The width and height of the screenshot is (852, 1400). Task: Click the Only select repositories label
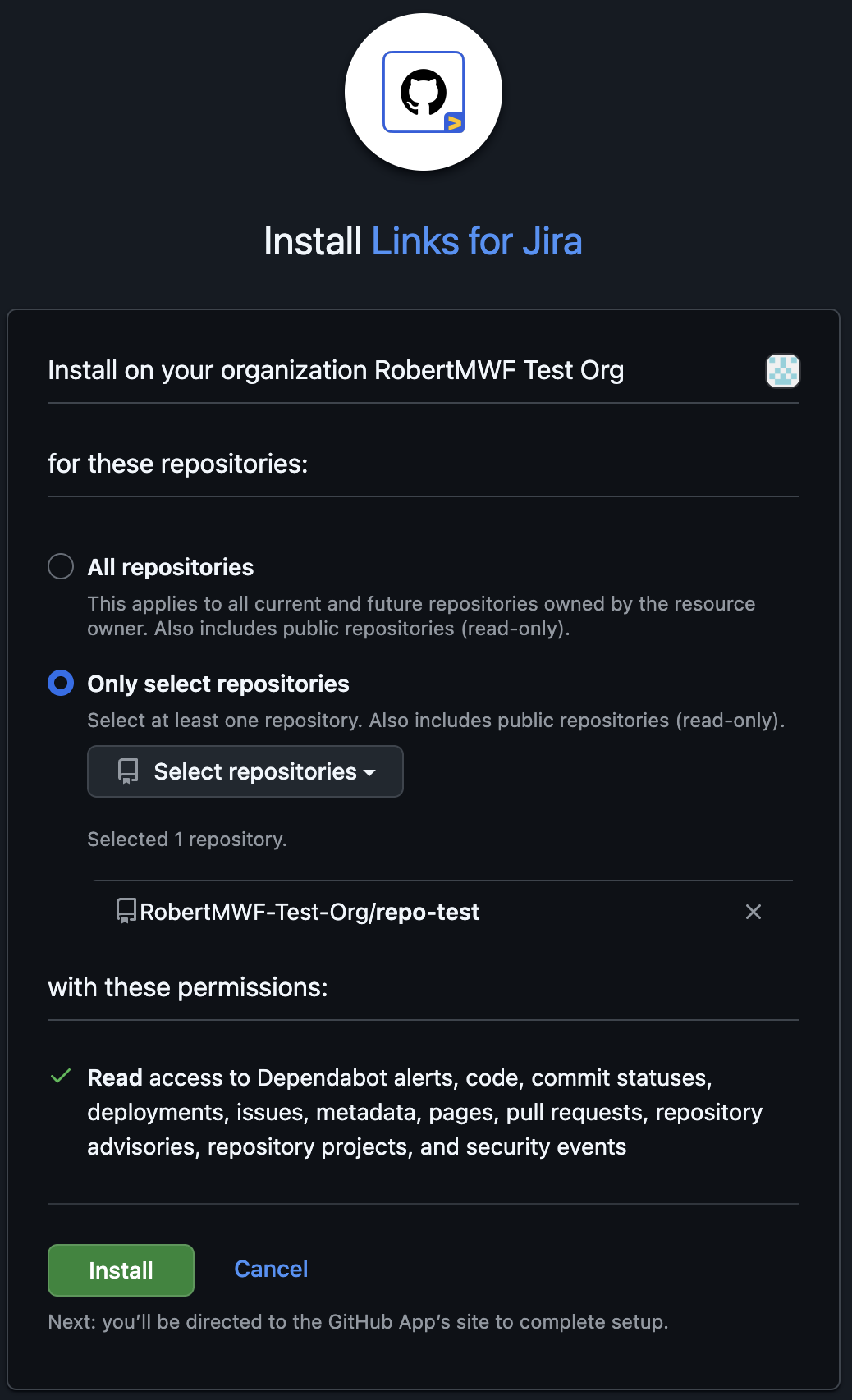(x=218, y=684)
